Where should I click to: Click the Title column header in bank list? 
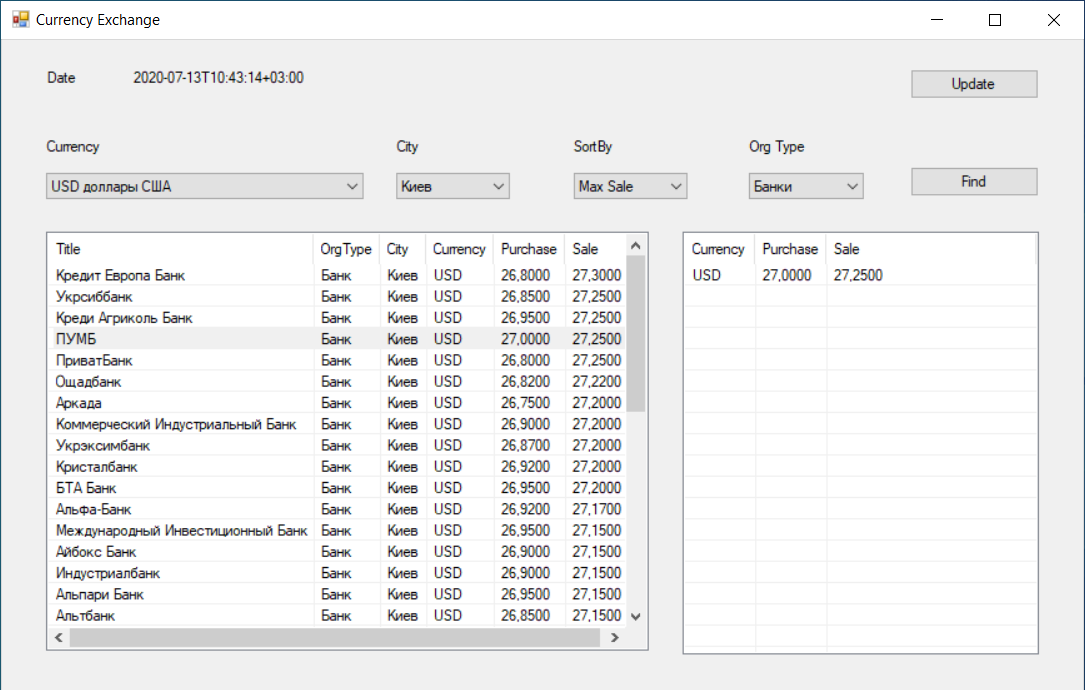[181, 249]
